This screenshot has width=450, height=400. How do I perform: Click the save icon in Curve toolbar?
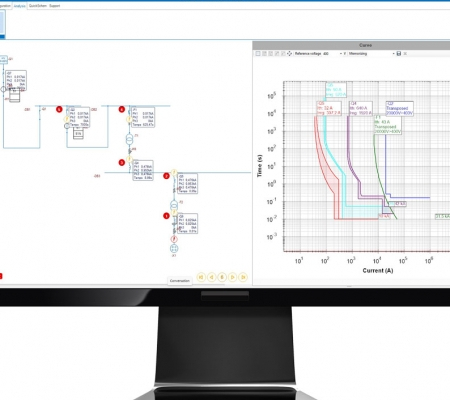point(399,54)
